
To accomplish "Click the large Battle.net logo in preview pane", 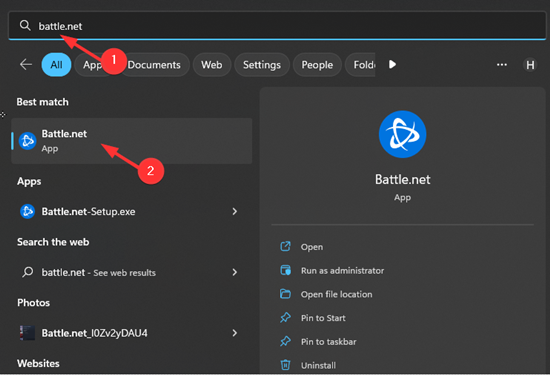I will click(402, 134).
